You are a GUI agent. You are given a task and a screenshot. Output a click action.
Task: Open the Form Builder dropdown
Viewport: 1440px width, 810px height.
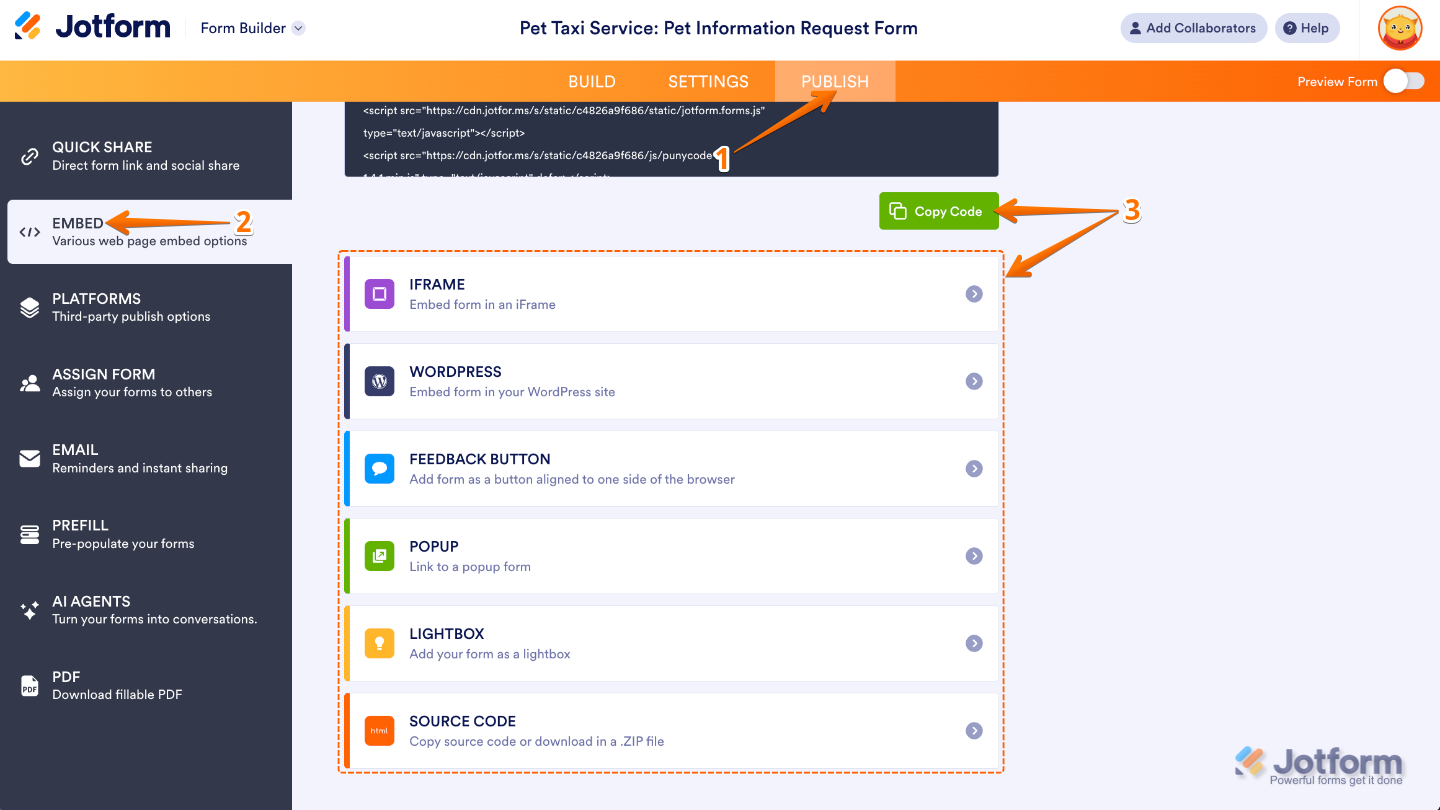click(x=251, y=28)
